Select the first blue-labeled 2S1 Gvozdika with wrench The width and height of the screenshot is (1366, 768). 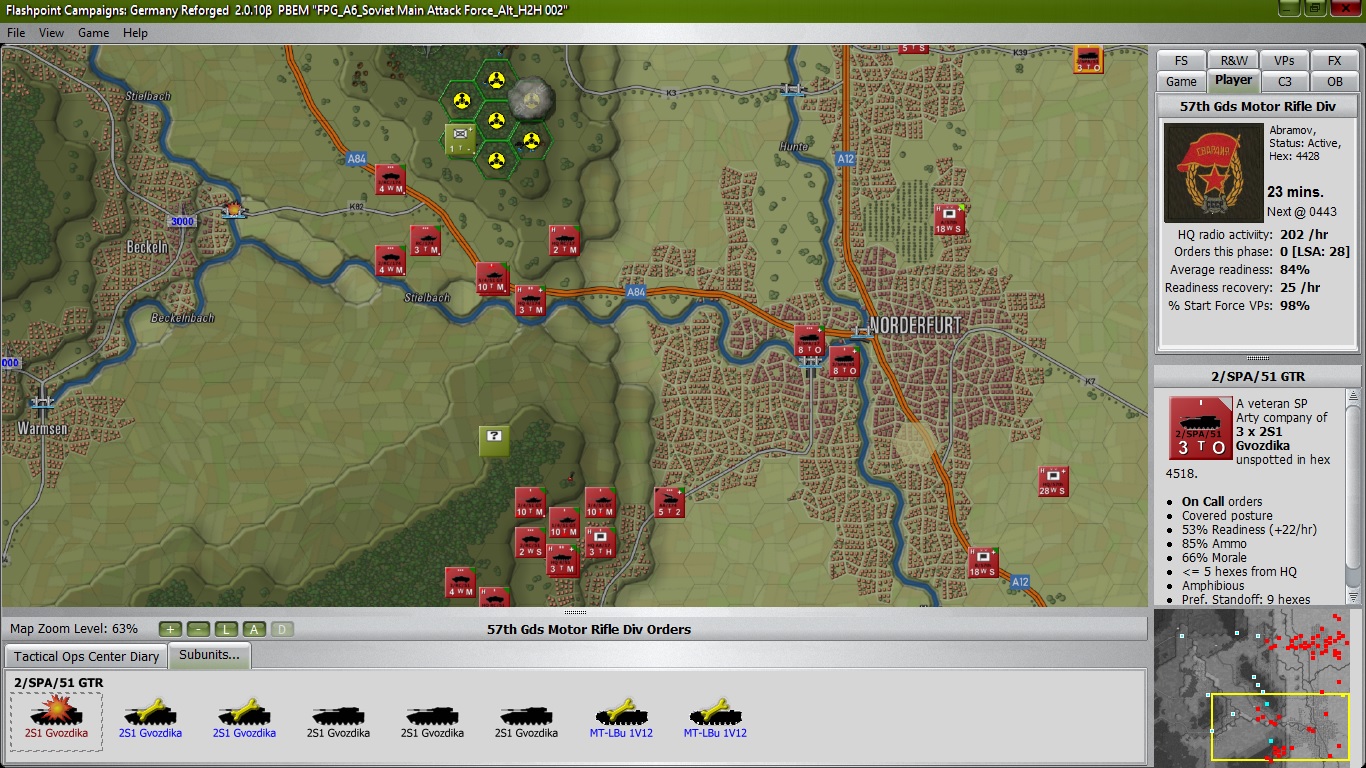[x=150, y=719]
